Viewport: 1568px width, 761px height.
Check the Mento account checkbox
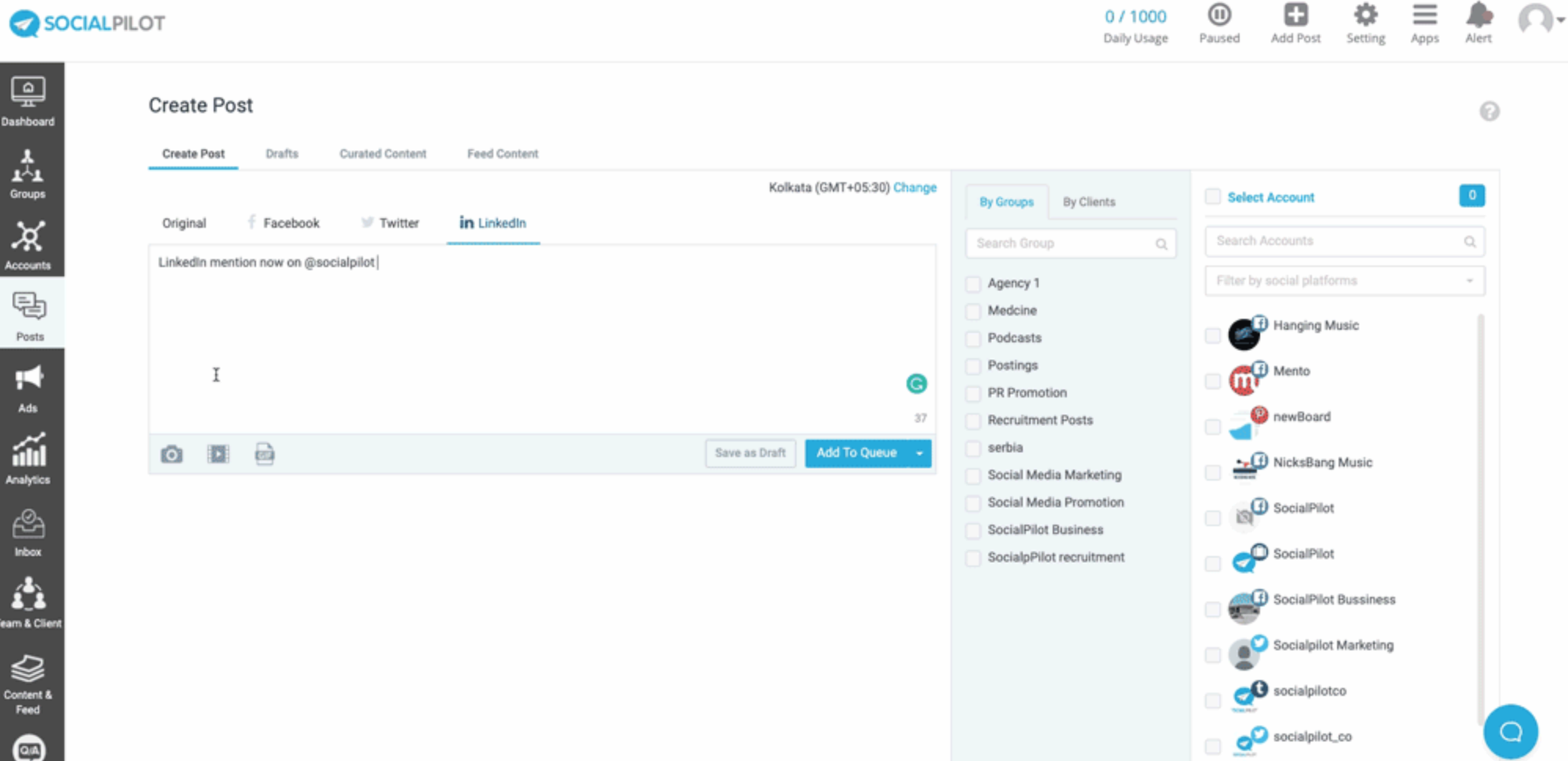pos(1213,381)
